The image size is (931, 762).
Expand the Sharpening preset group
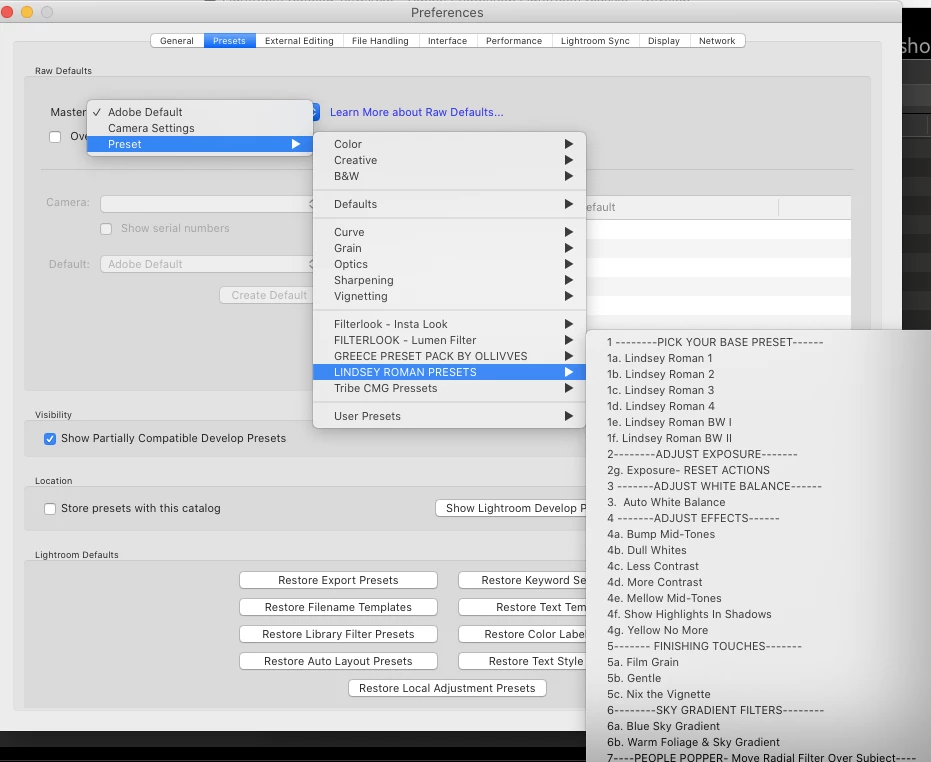pos(449,280)
